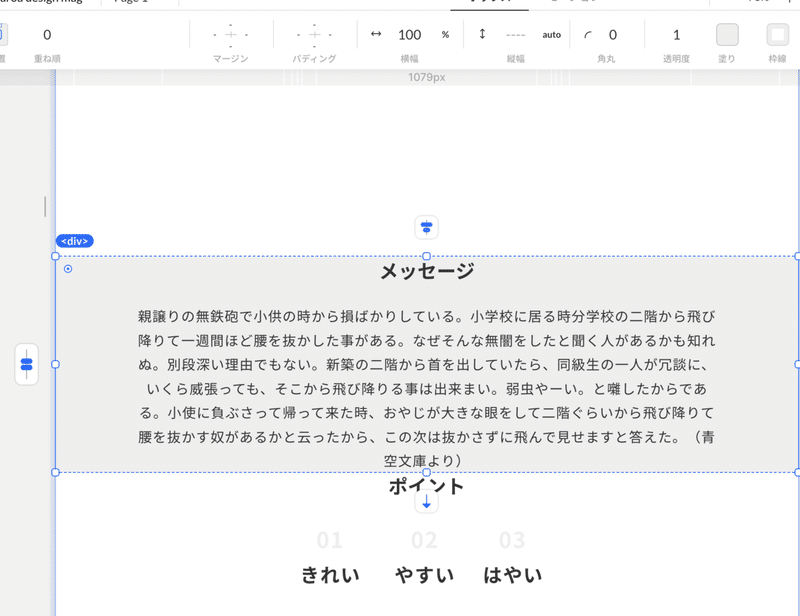Select the faded 01 number
Image resolution: width=800 pixels, height=616 pixels.
point(330,540)
